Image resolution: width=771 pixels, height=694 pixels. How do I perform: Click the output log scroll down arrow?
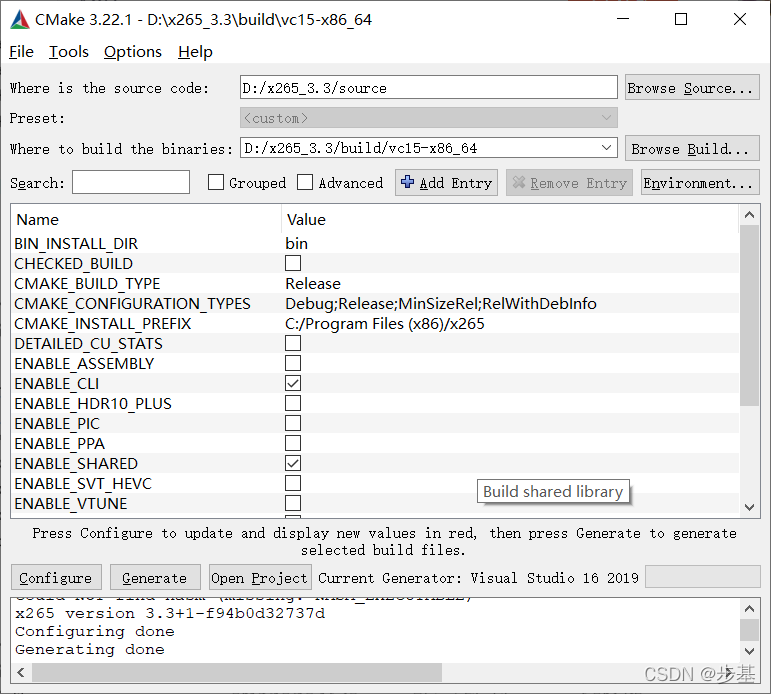pyautogui.click(x=749, y=651)
